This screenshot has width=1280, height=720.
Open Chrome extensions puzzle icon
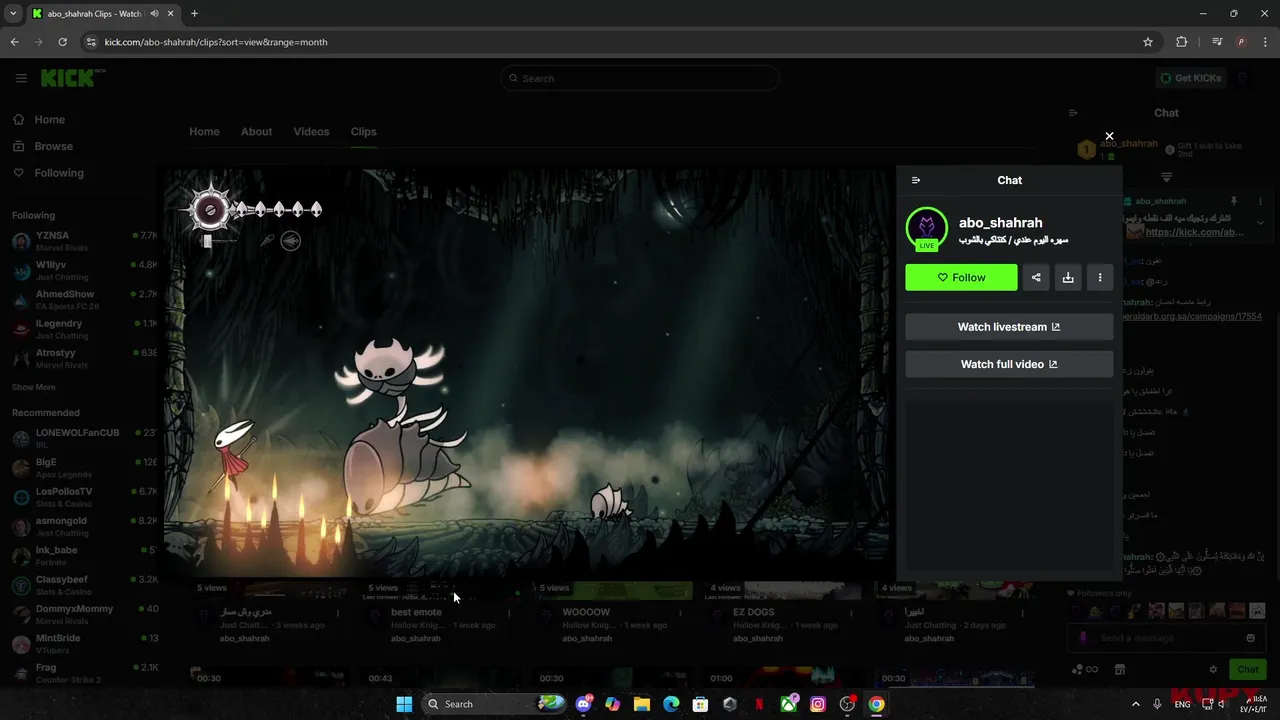point(1181,42)
